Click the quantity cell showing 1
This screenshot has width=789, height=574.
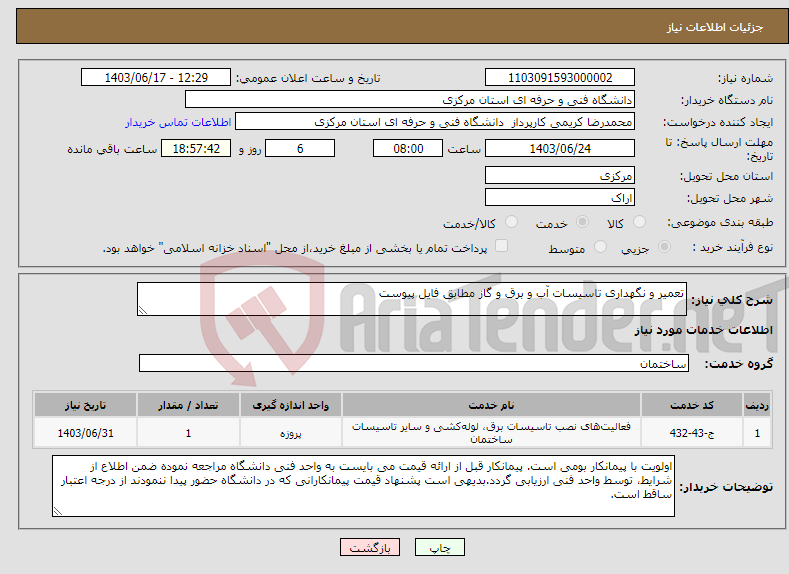point(188,433)
